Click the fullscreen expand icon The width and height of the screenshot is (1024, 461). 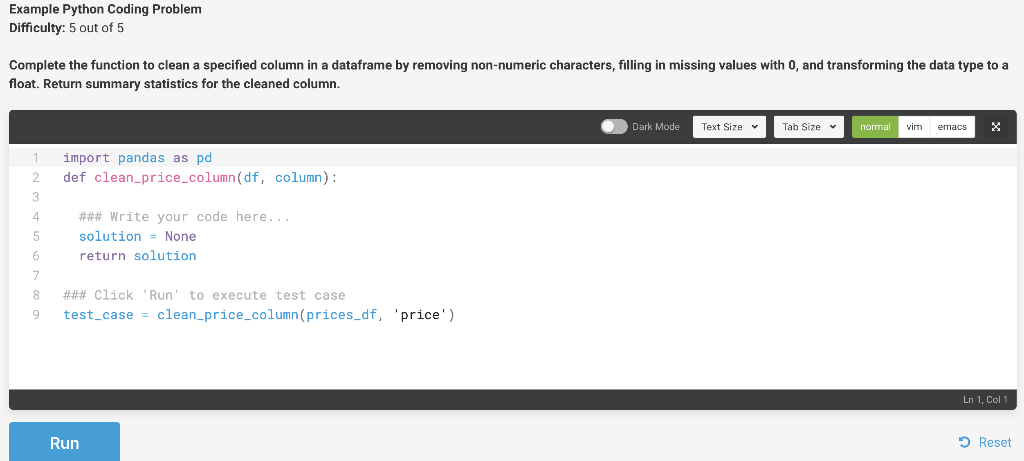[995, 127]
